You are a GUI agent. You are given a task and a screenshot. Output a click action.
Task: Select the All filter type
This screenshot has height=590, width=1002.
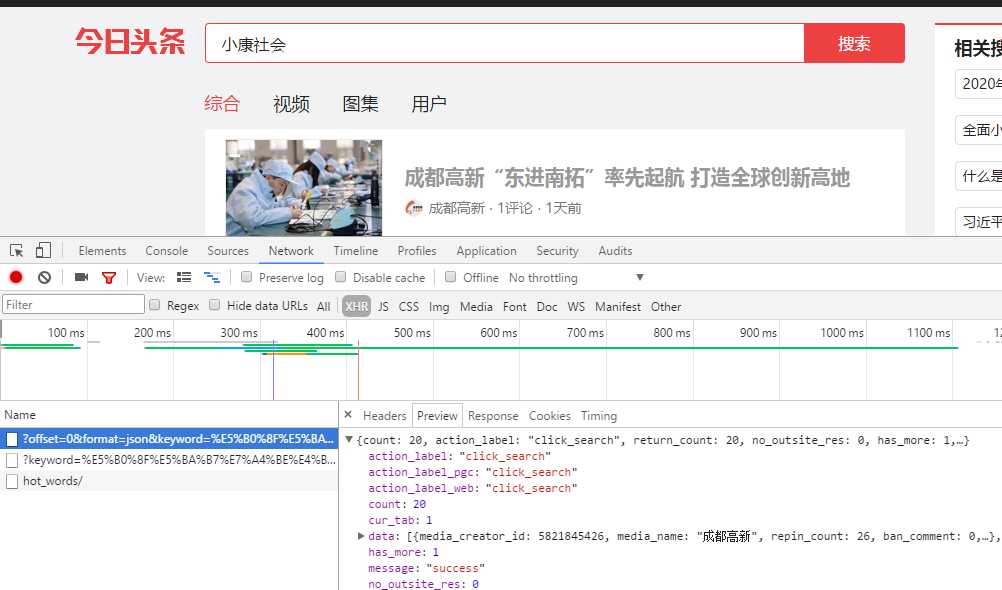tap(323, 306)
